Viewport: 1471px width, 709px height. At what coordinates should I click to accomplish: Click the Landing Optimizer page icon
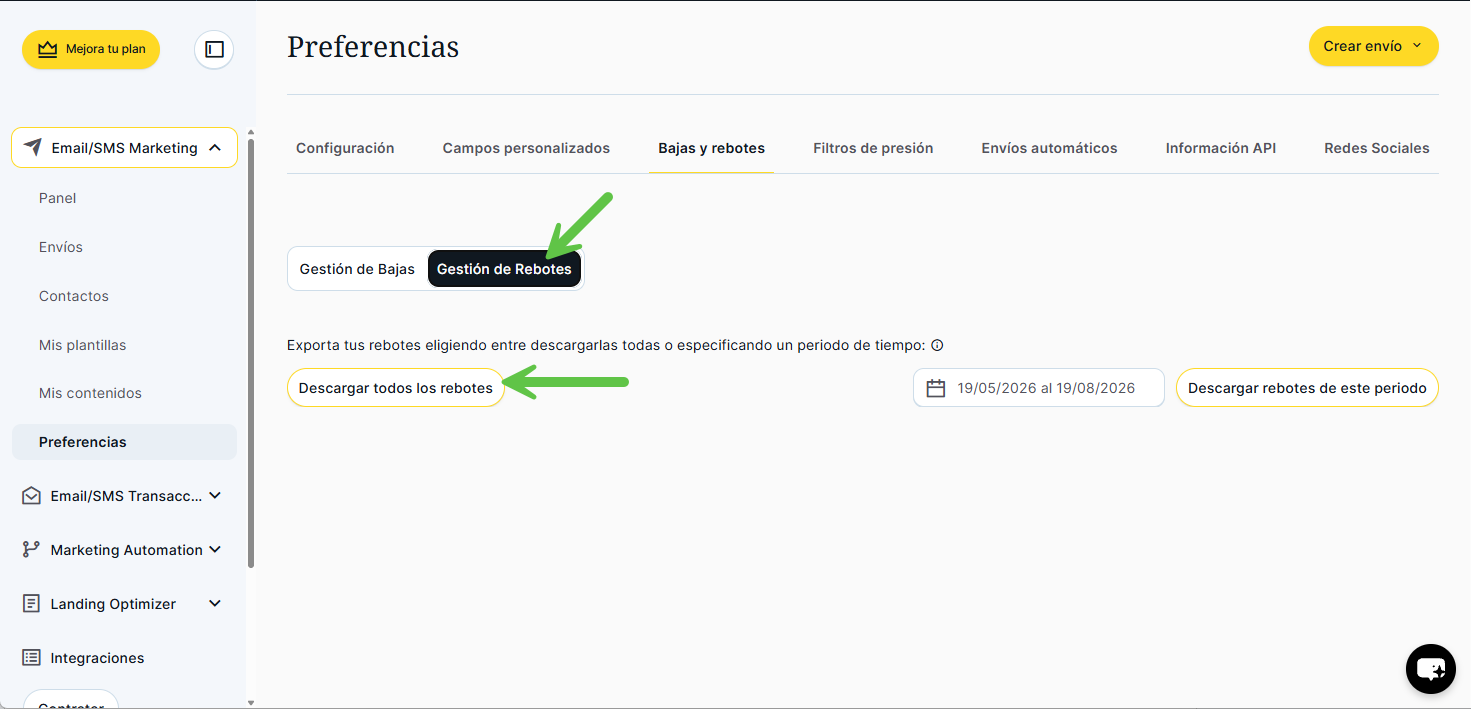coord(31,604)
